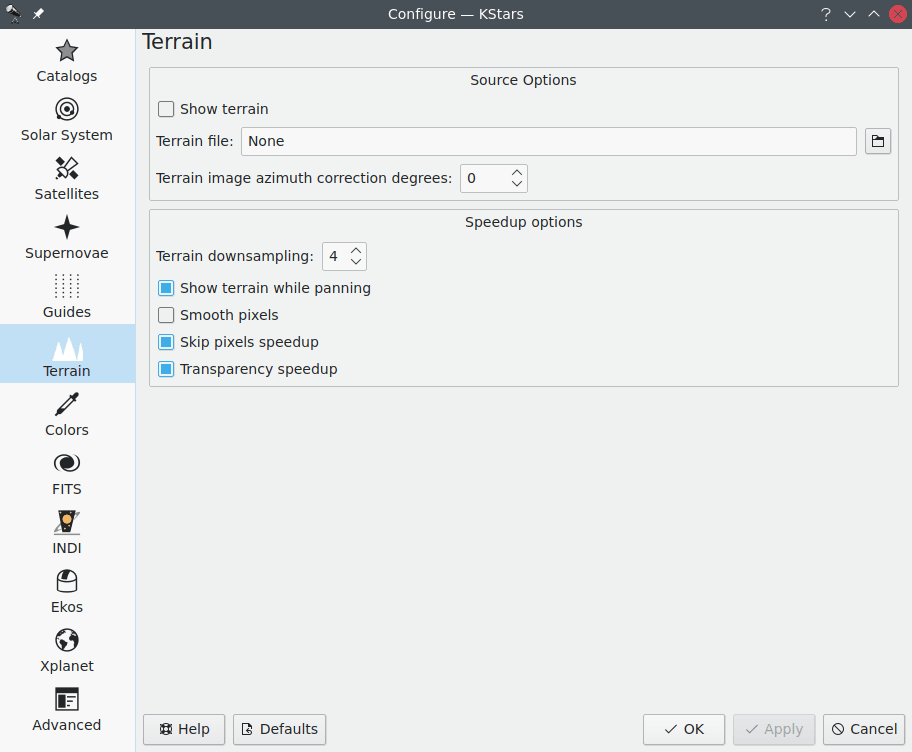912x752 pixels.
Task: Open the Catalogs settings page
Action: [67, 60]
